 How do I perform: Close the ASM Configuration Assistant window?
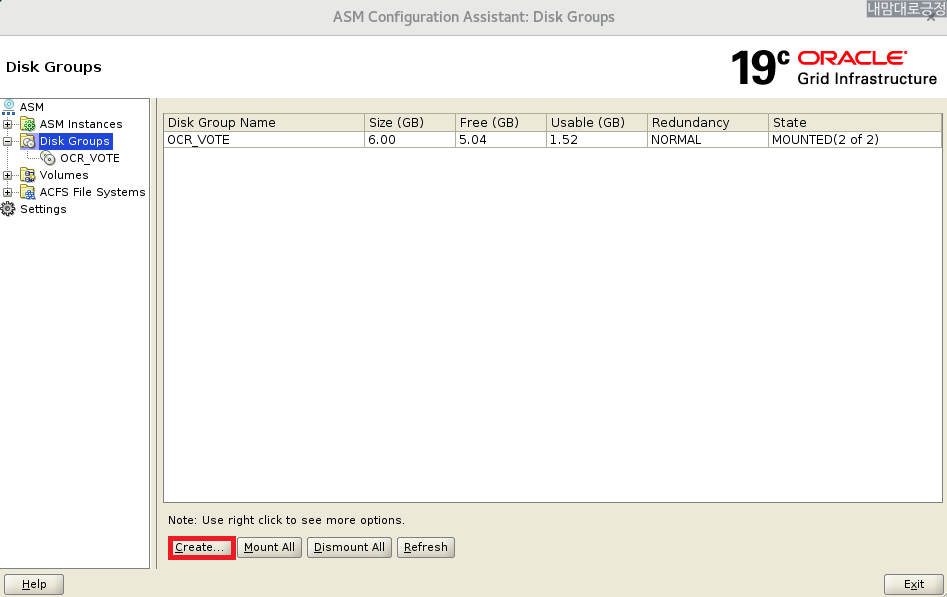point(931,18)
